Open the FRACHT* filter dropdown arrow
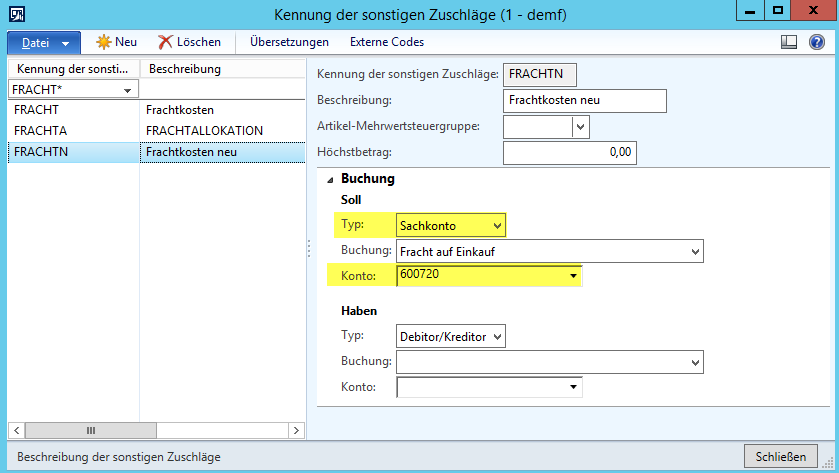The height and width of the screenshot is (473, 839). click(x=128, y=90)
